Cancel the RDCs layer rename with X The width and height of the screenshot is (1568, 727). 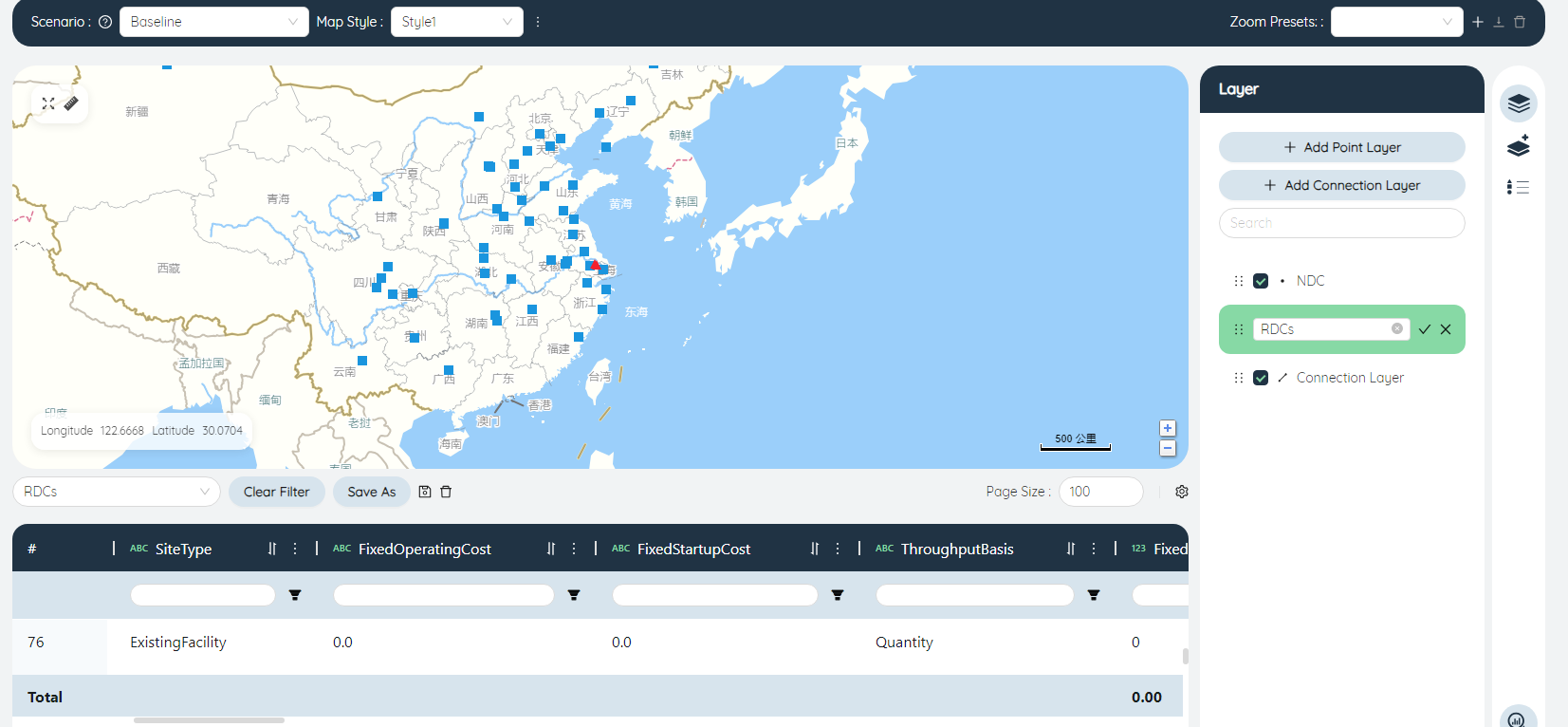pos(1446,329)
